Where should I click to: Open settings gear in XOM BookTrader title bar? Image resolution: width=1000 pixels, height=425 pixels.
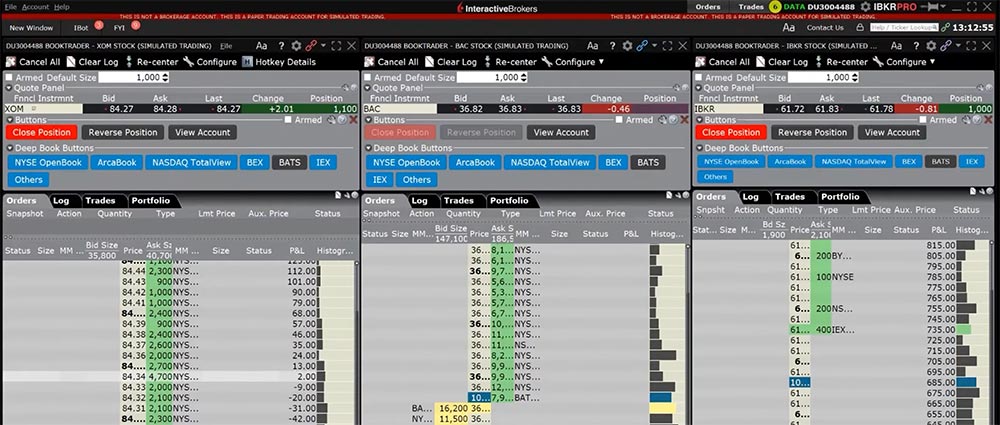click(297, 46)
